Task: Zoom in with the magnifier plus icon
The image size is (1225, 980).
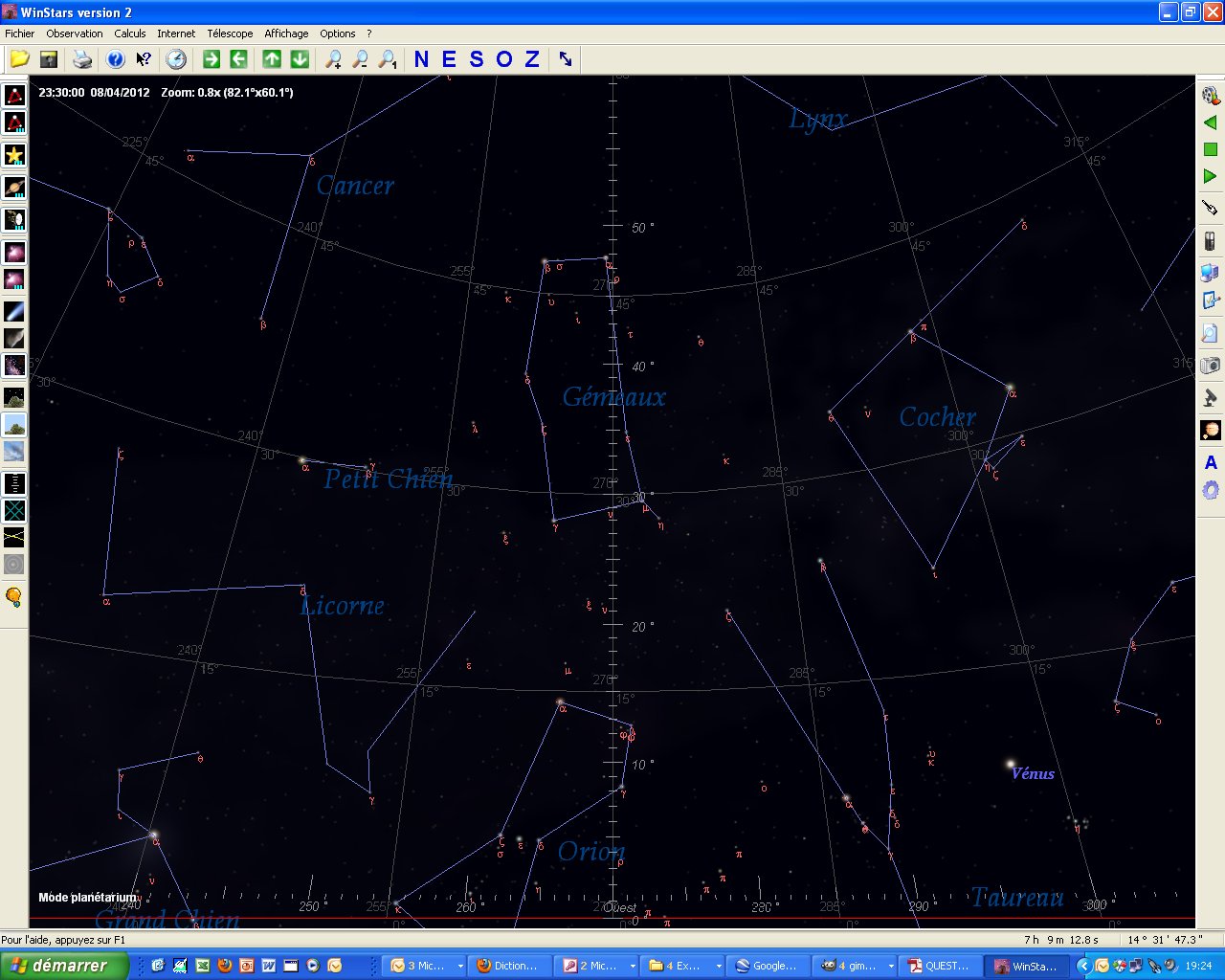Action: [x=333, y=59]
